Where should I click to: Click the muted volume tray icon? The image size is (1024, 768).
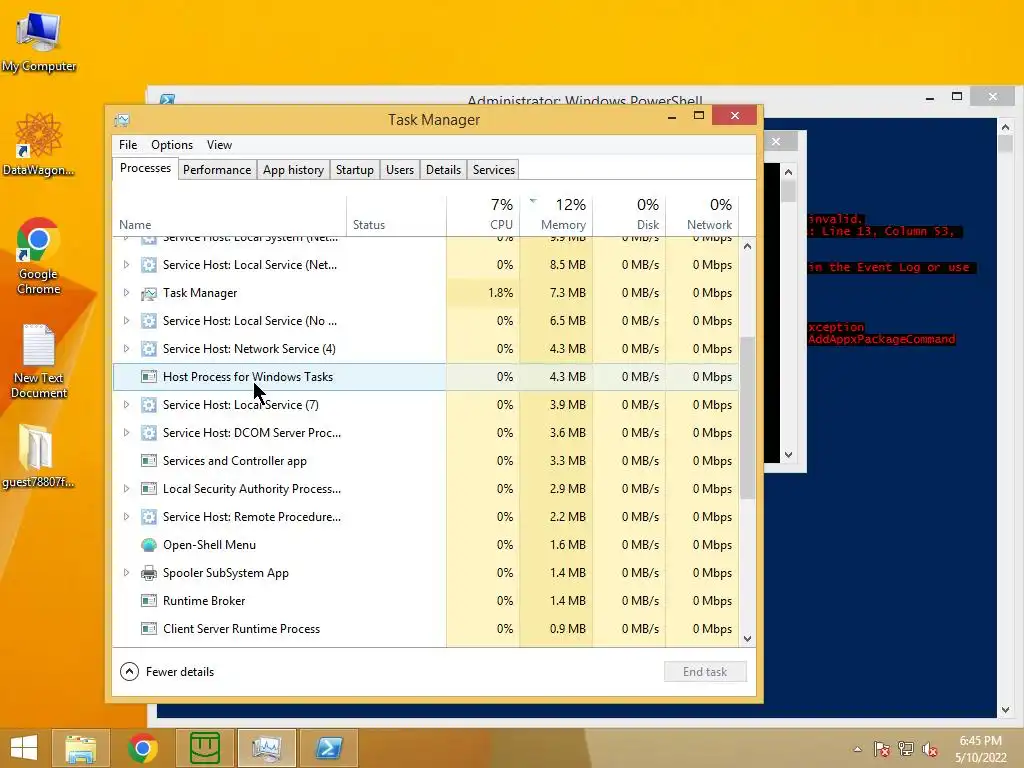point(929,749)
